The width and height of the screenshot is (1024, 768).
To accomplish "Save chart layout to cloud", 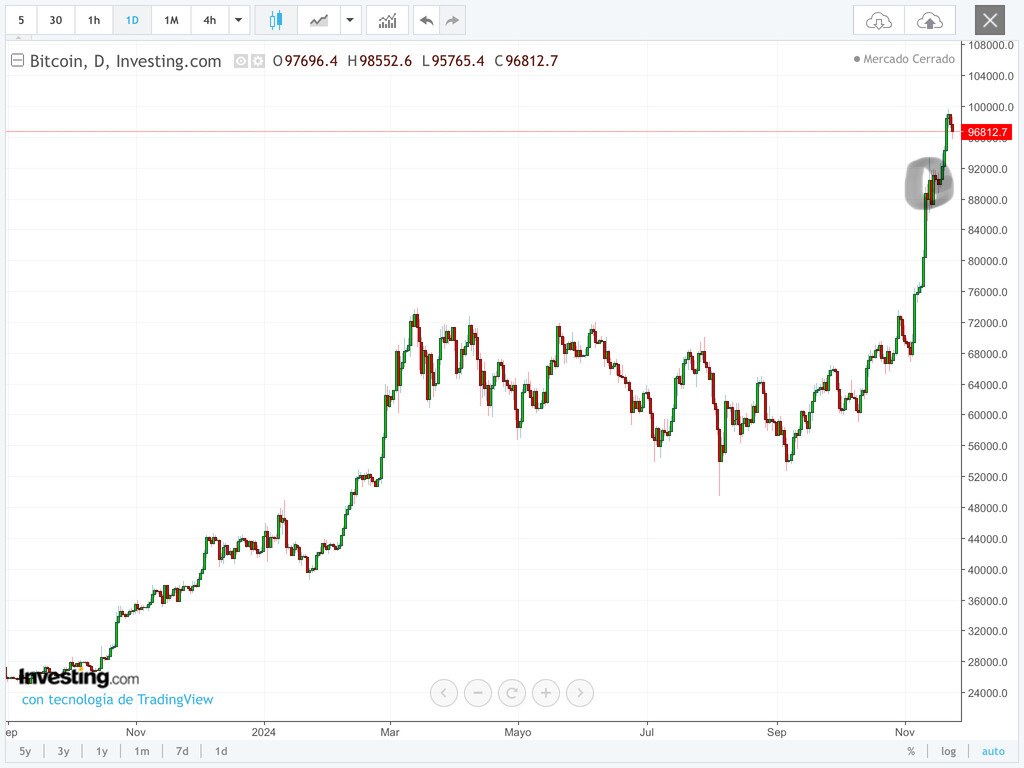I will (x=930, y=20).
